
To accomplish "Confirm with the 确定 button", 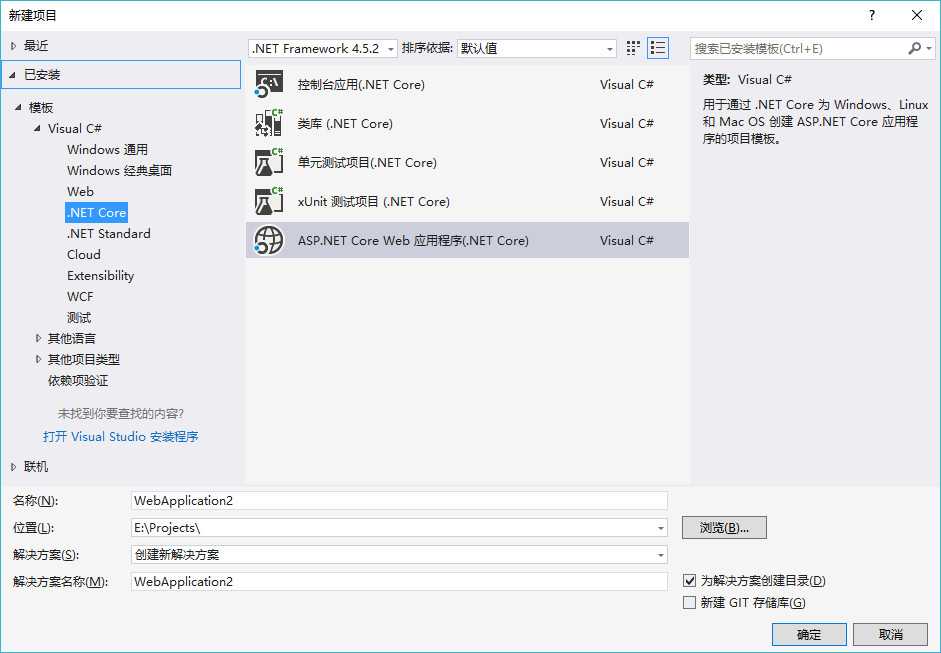I will coord(809,634).
